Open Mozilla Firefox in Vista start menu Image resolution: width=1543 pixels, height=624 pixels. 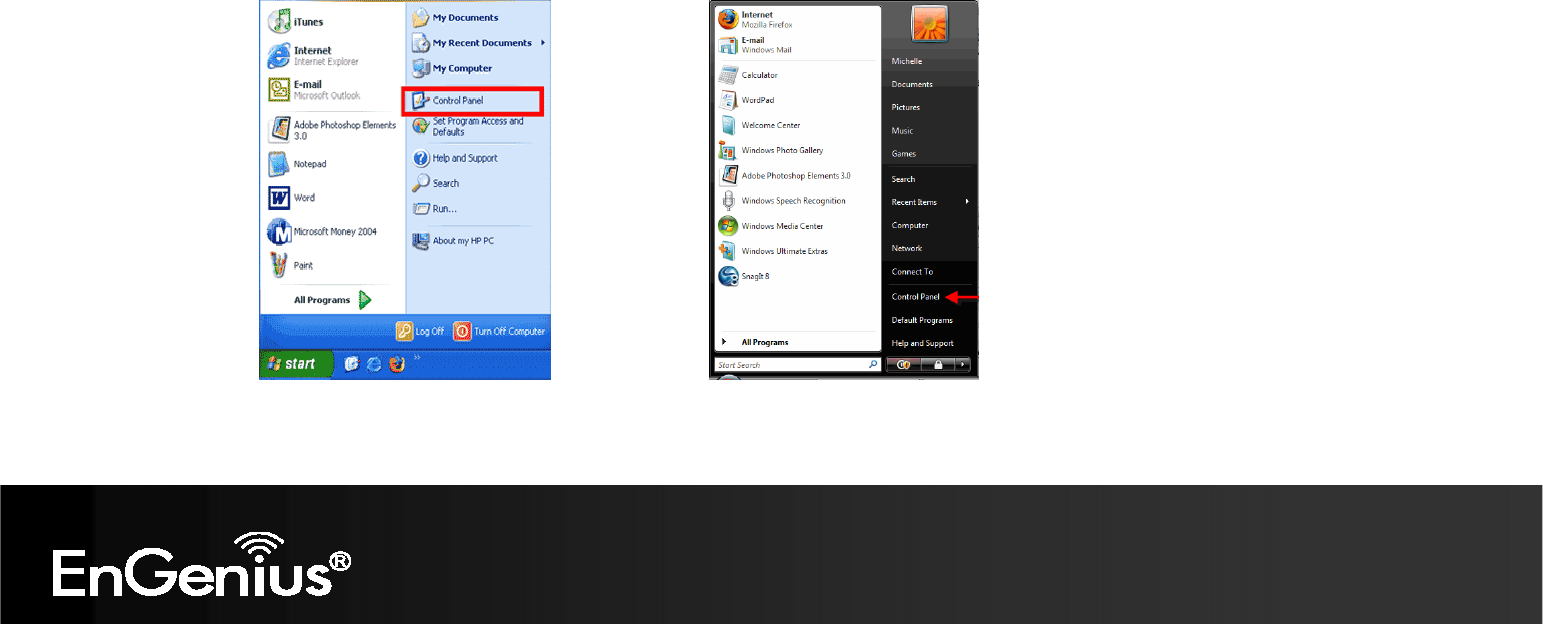757,19
